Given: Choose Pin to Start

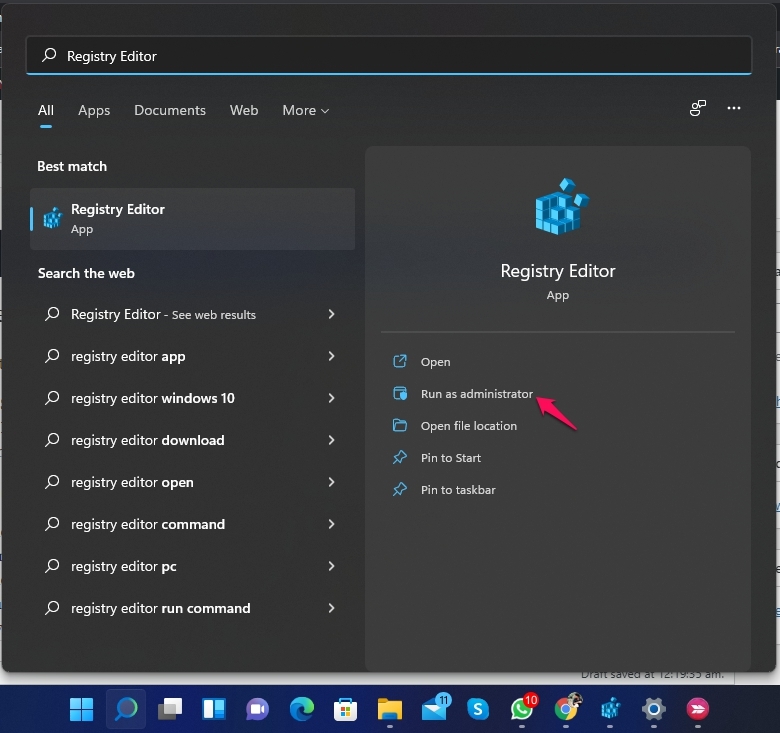Looking at the screenshot, I should point(451,458).
